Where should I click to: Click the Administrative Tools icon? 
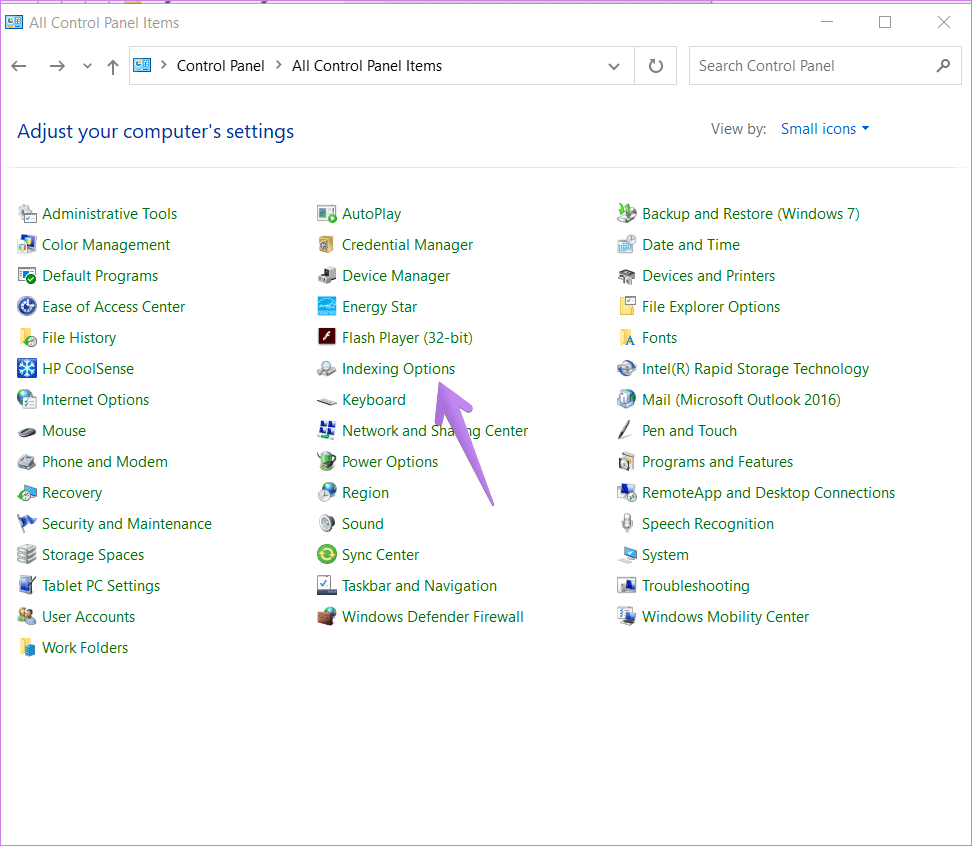(x=27, y=214)
